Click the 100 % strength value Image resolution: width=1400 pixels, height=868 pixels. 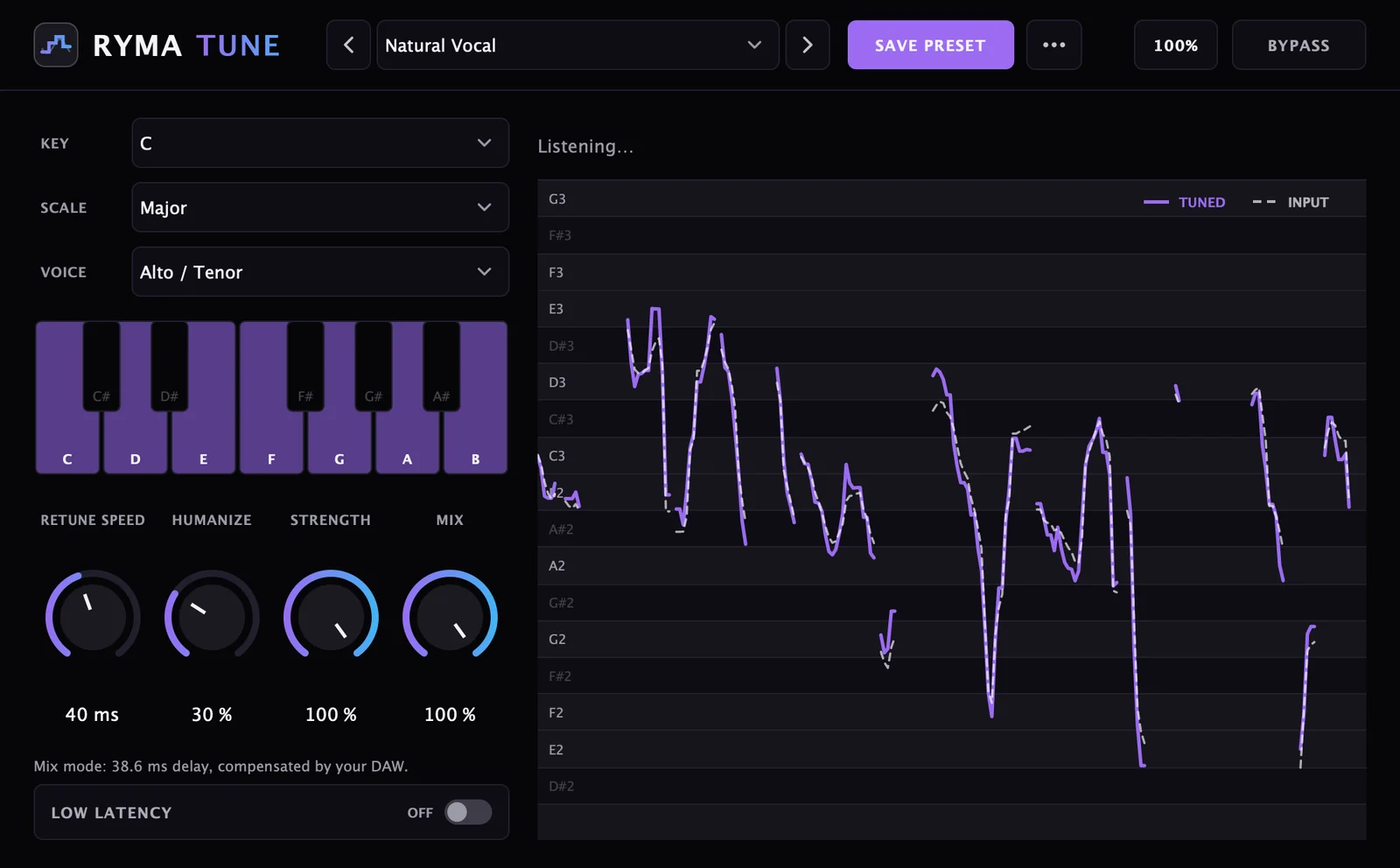pos(331,714)
